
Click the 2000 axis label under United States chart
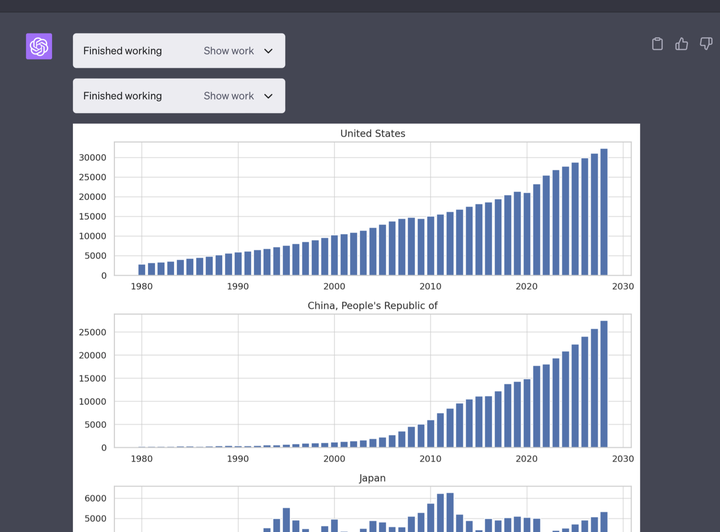coord(334,286)
